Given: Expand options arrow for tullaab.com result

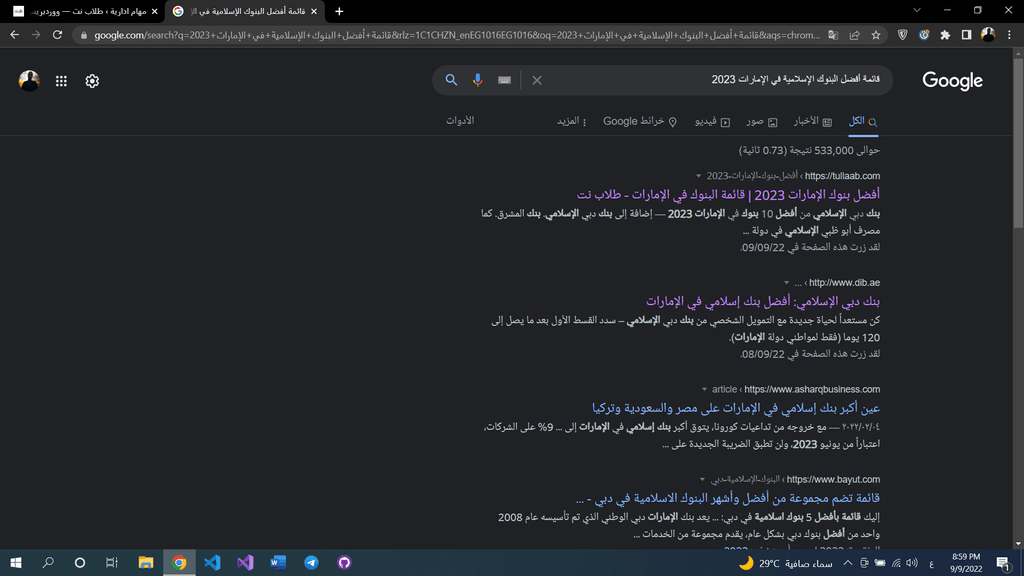Looking at the screenshot, I should tap(698, 176).
